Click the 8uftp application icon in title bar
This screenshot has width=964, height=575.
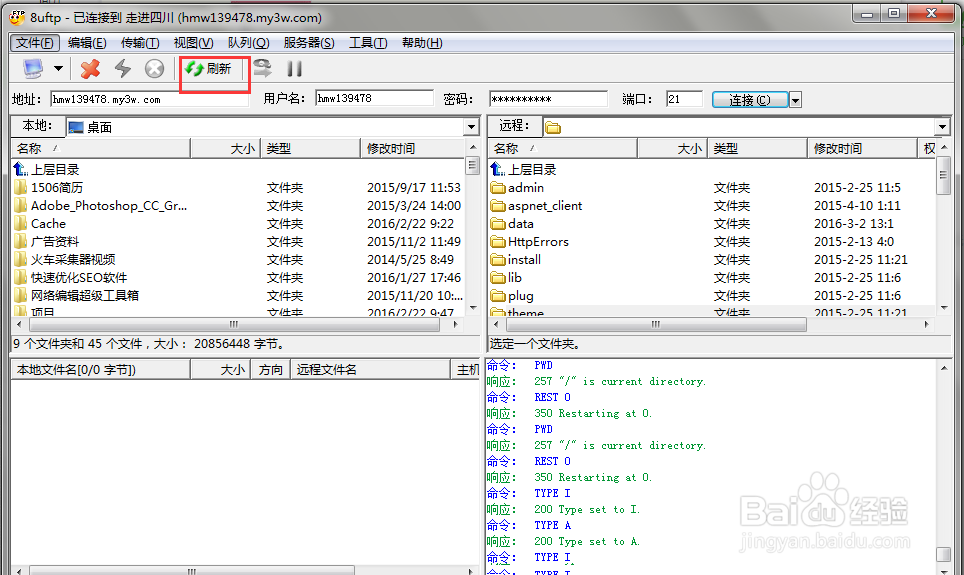(x=17, y=17)
